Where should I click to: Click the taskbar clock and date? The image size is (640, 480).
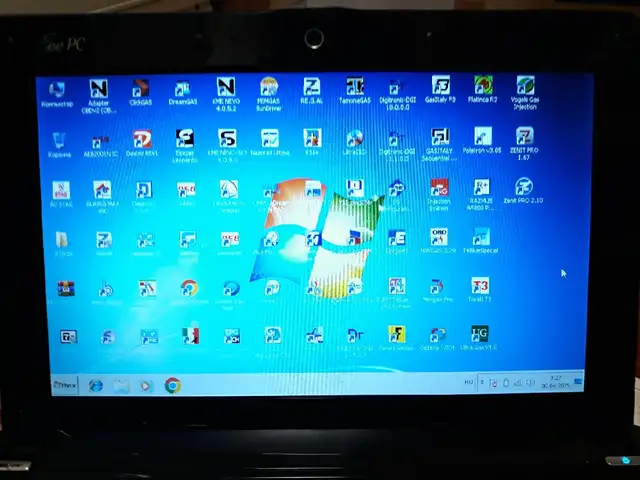(x=556, y=382)
